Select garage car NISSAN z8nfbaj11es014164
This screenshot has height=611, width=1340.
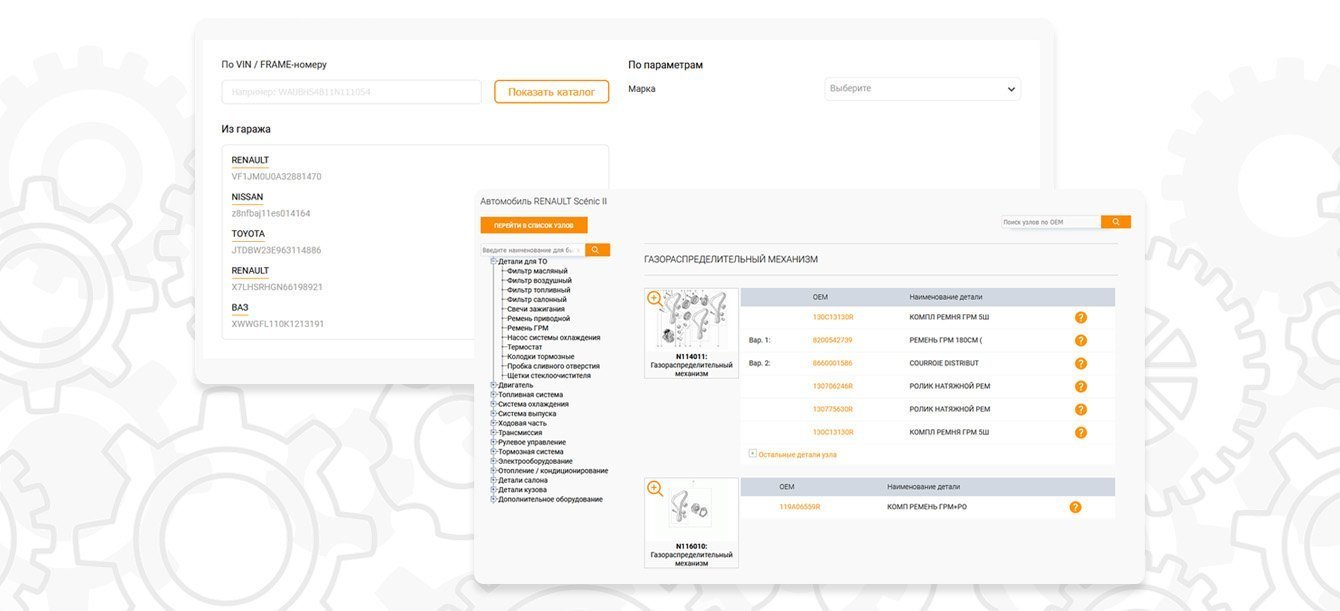(x=271, y=205)
